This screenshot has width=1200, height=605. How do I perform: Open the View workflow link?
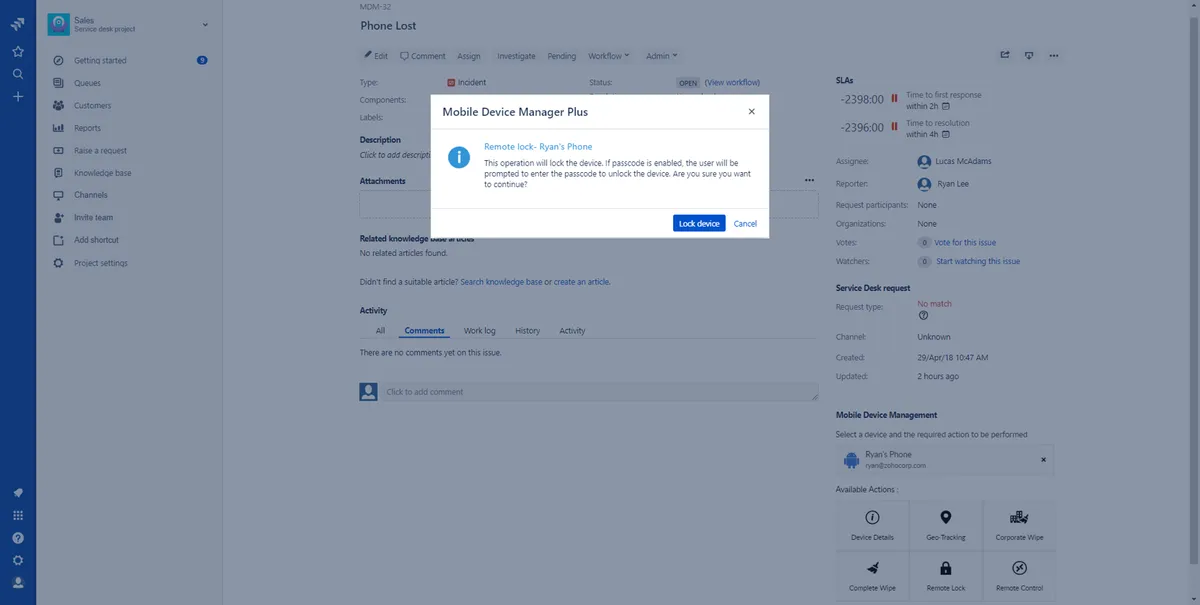pyautogui.click(x=733, y=82)
